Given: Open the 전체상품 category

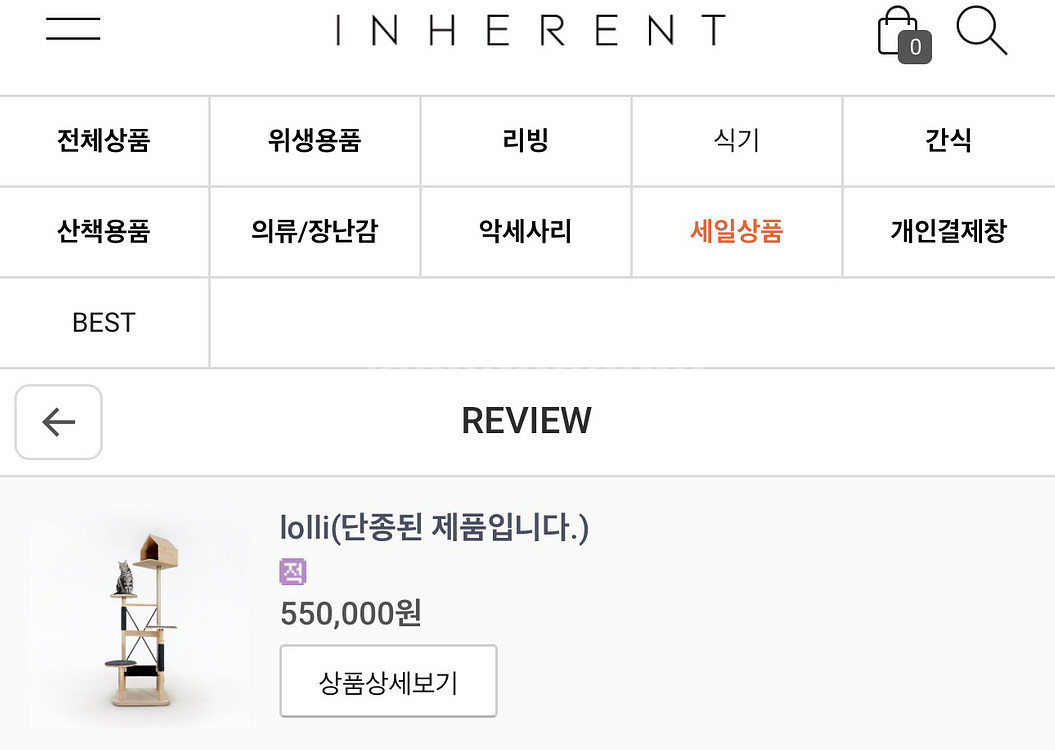Looking at the screenshot, I should (104, 141).
